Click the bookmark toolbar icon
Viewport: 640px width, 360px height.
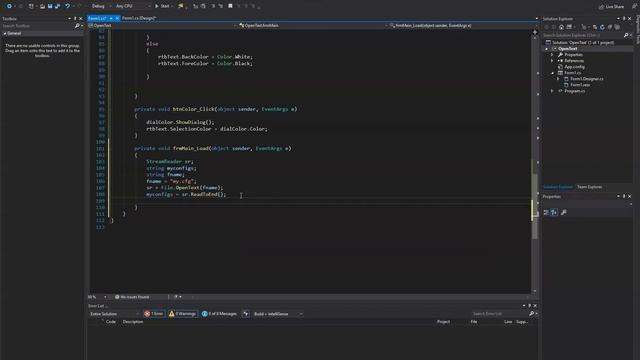click(x=230, y=6)
